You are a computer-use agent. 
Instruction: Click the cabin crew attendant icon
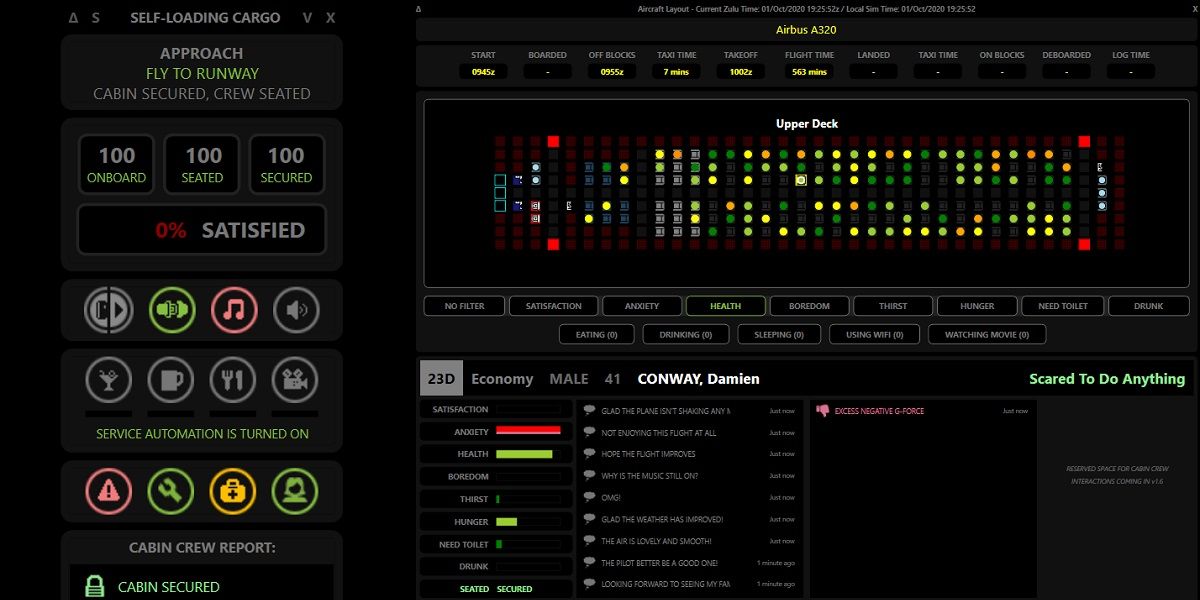point(295,491)
